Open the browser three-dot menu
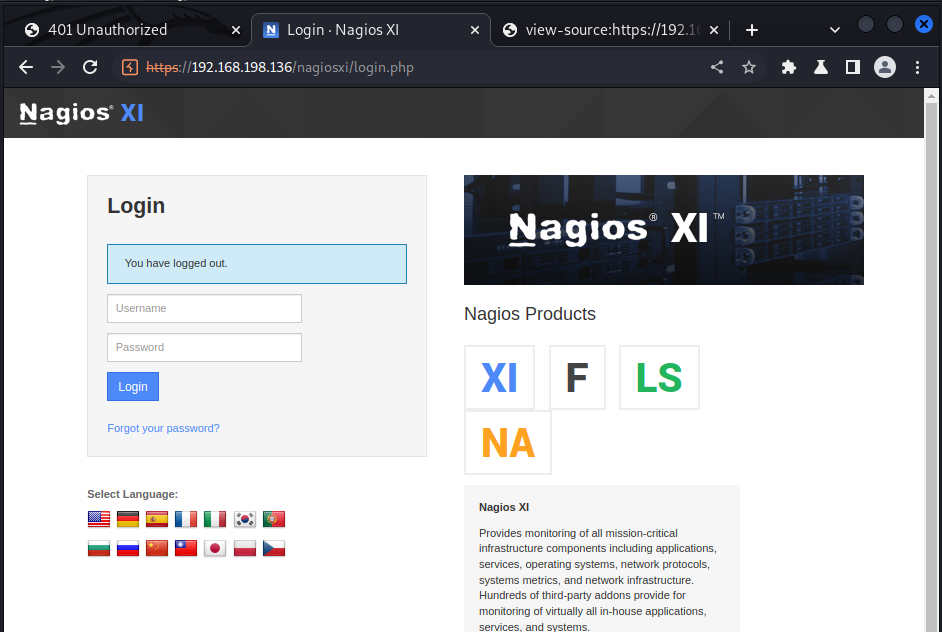 tap(917, 67)
